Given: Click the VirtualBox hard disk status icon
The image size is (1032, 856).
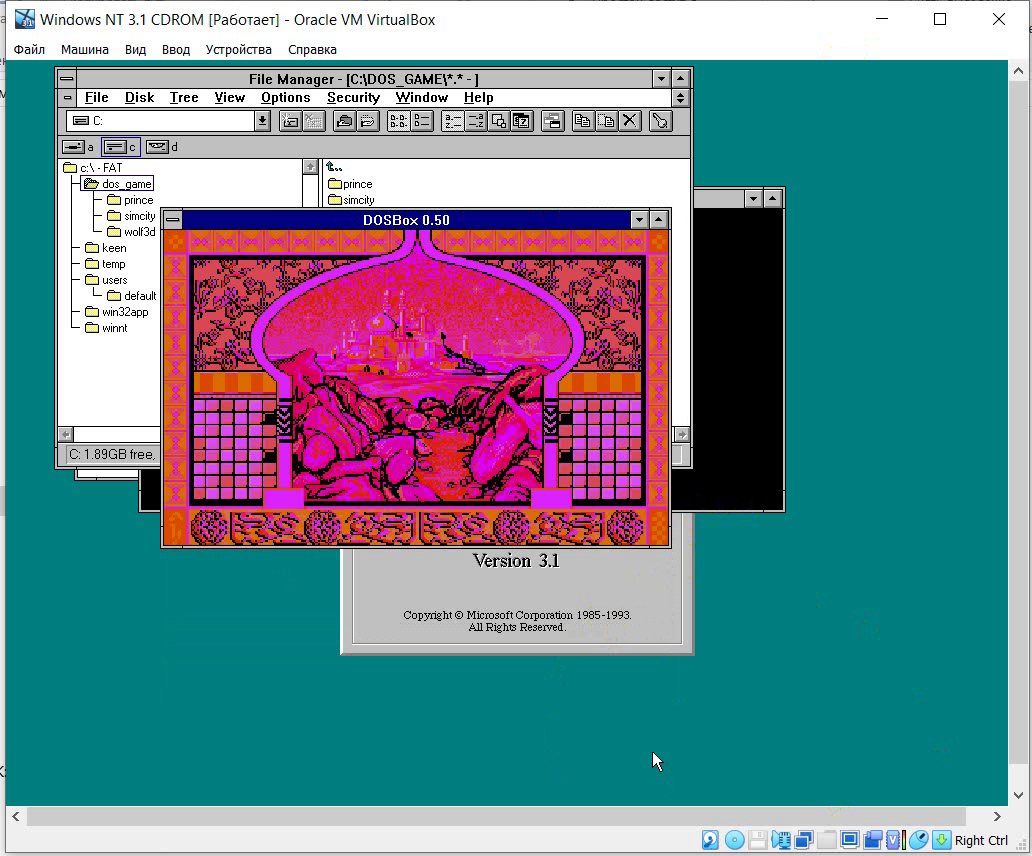Looking at the screenshot, I should [x=710, y=840].
